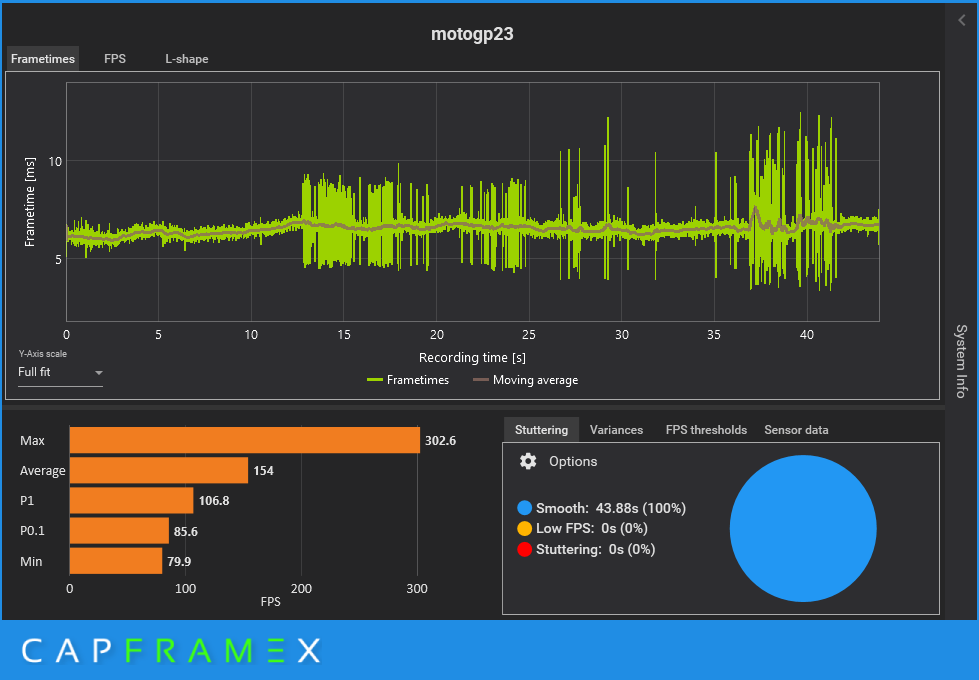Screen dimensions: 979x680
Task: Toggle the Moving average legend entry
Action: [525, 380]
